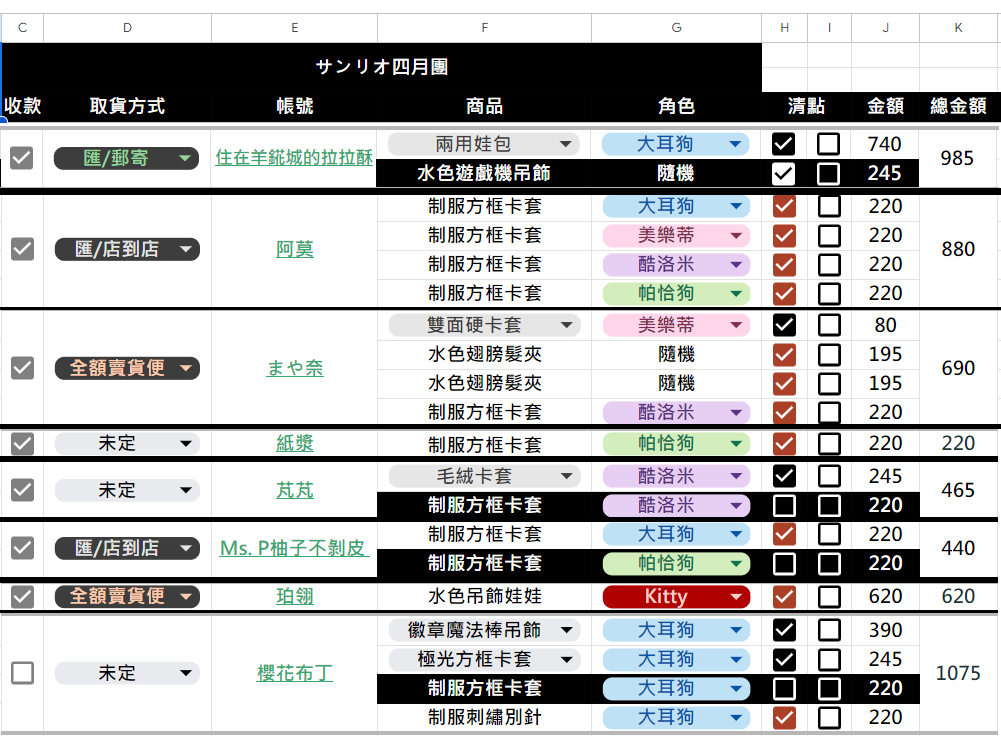Select the 740 amount cell
The width and height of the screenshot is (1001, 736).
[x=885, y=144]
